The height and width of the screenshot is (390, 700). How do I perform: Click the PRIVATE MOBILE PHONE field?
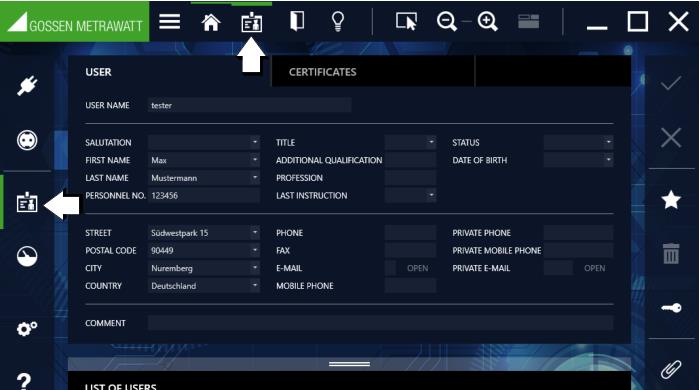tap(579, 250)
